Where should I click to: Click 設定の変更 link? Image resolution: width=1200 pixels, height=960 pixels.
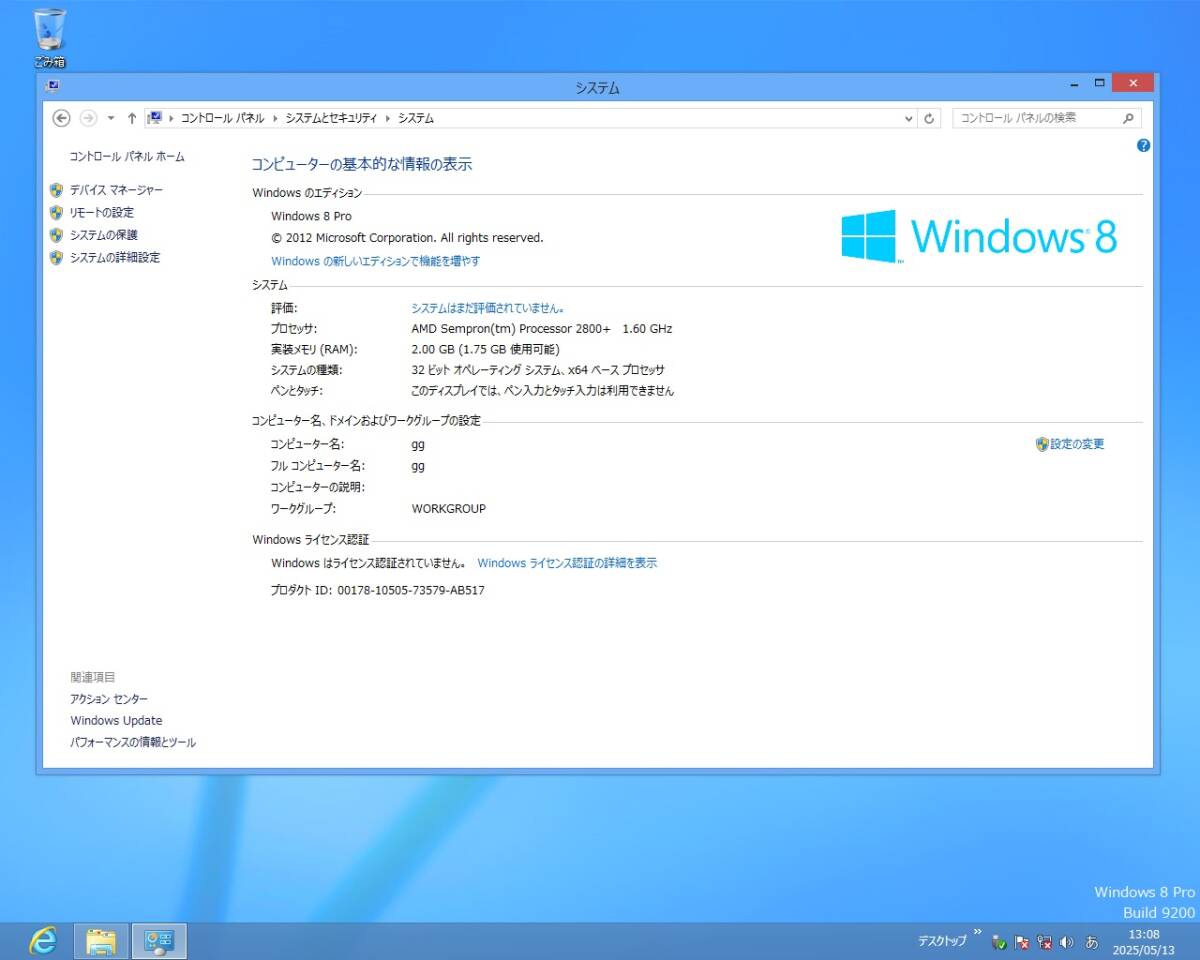(1077, 444)
